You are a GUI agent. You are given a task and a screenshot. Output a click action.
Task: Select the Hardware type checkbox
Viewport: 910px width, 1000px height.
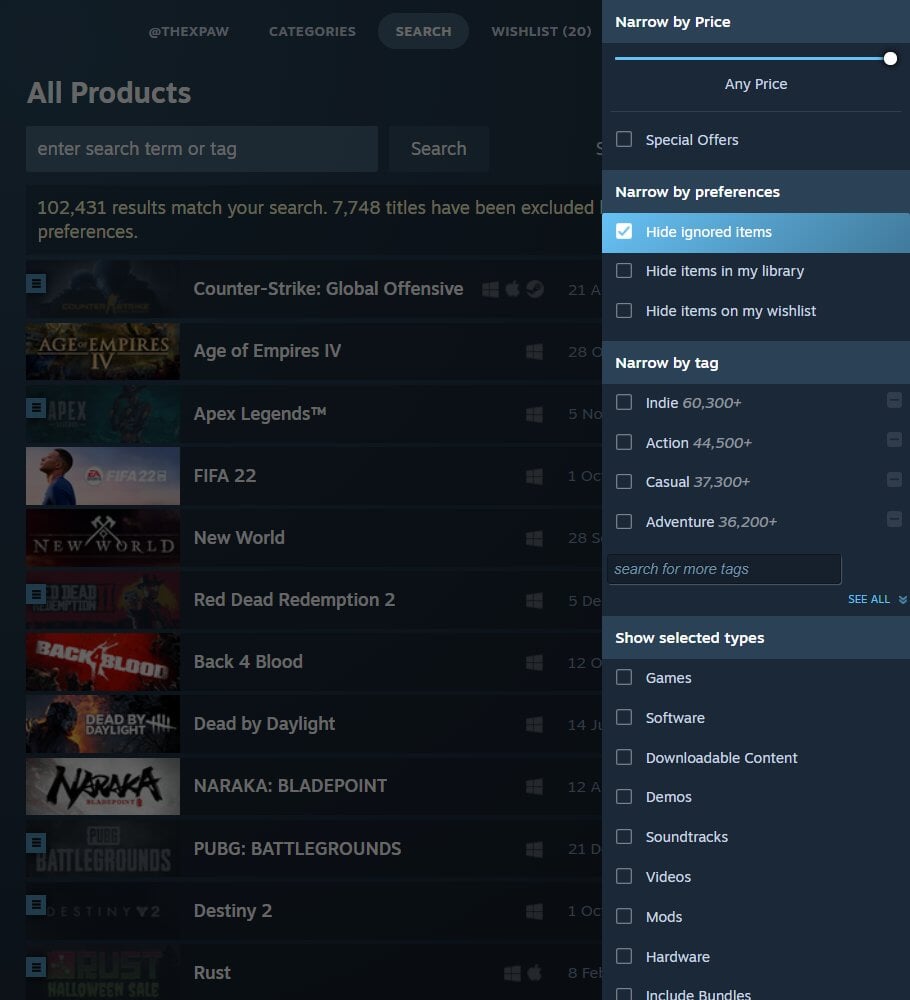tap(624, 956)
